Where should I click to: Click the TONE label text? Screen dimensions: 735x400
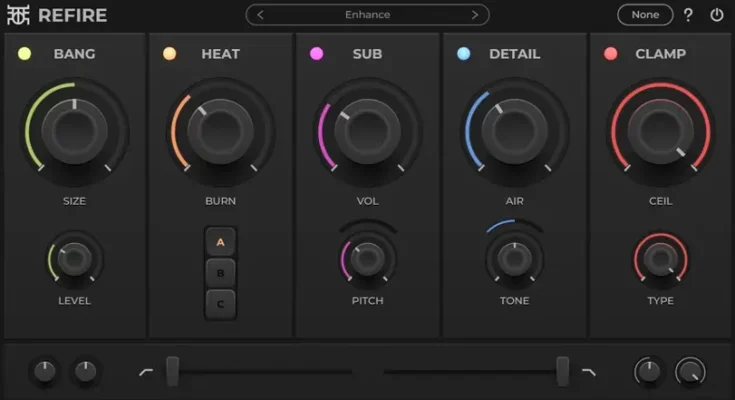pos(515,301)
